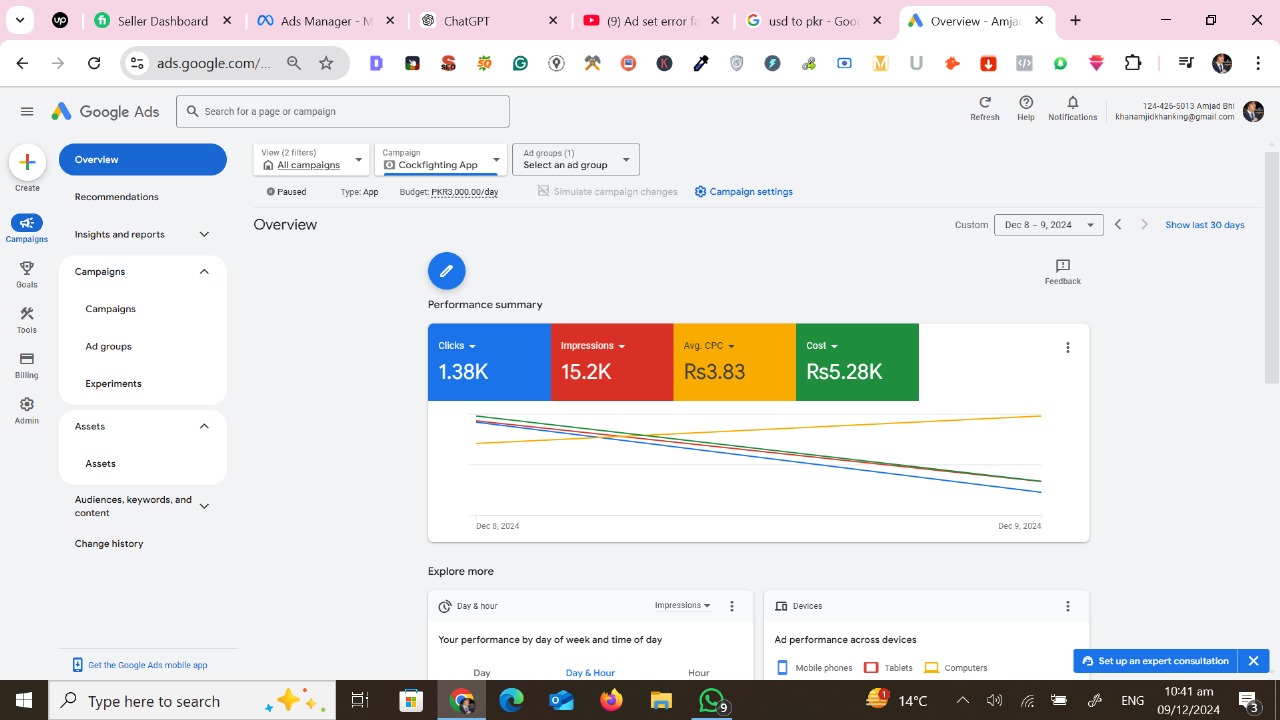Screen dimensions: 1280x720
Task: Expand Insights and reports section
Action: 142,234
